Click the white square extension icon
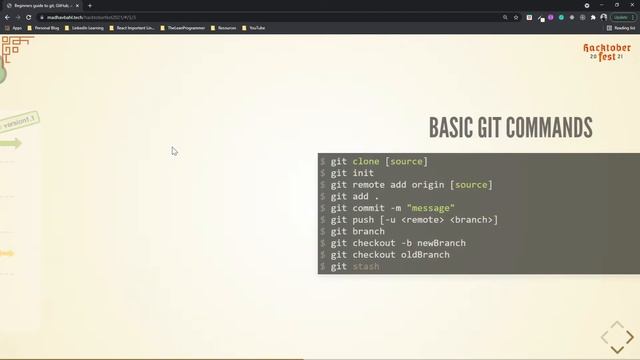The height and width of the screenshot is (360, 640). click(529, 18)
